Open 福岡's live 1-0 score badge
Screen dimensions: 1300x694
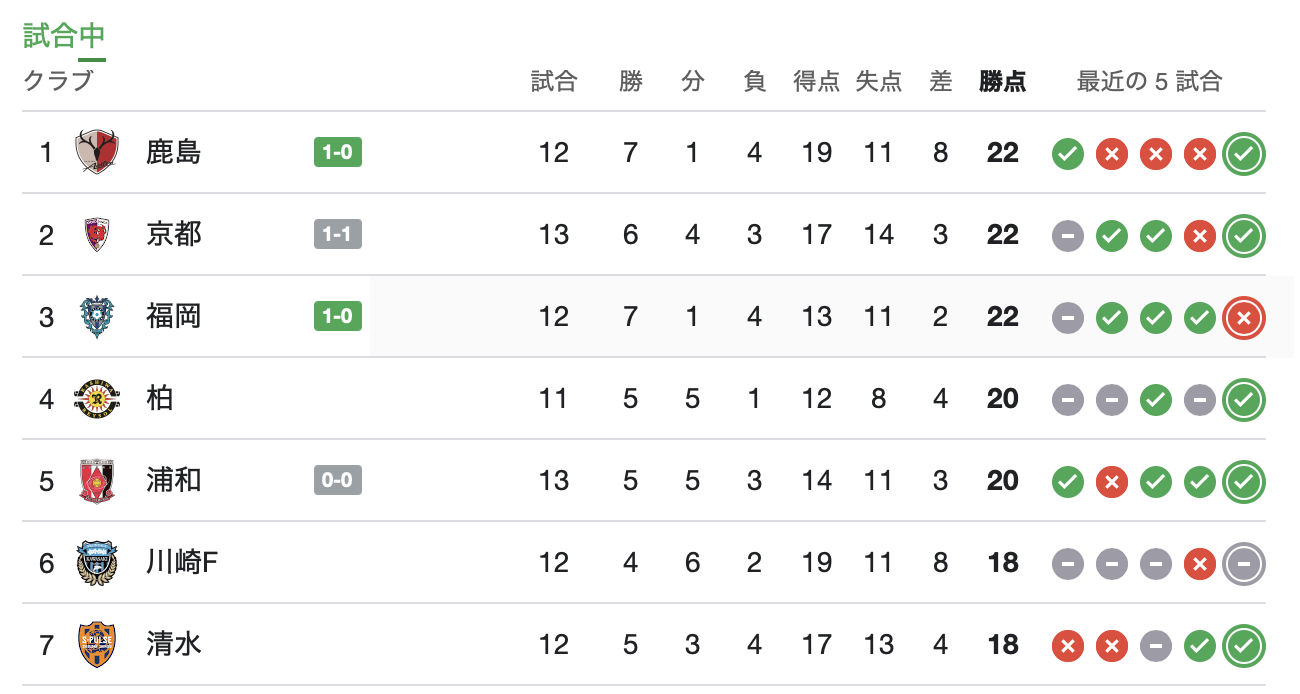pos(337,316)
